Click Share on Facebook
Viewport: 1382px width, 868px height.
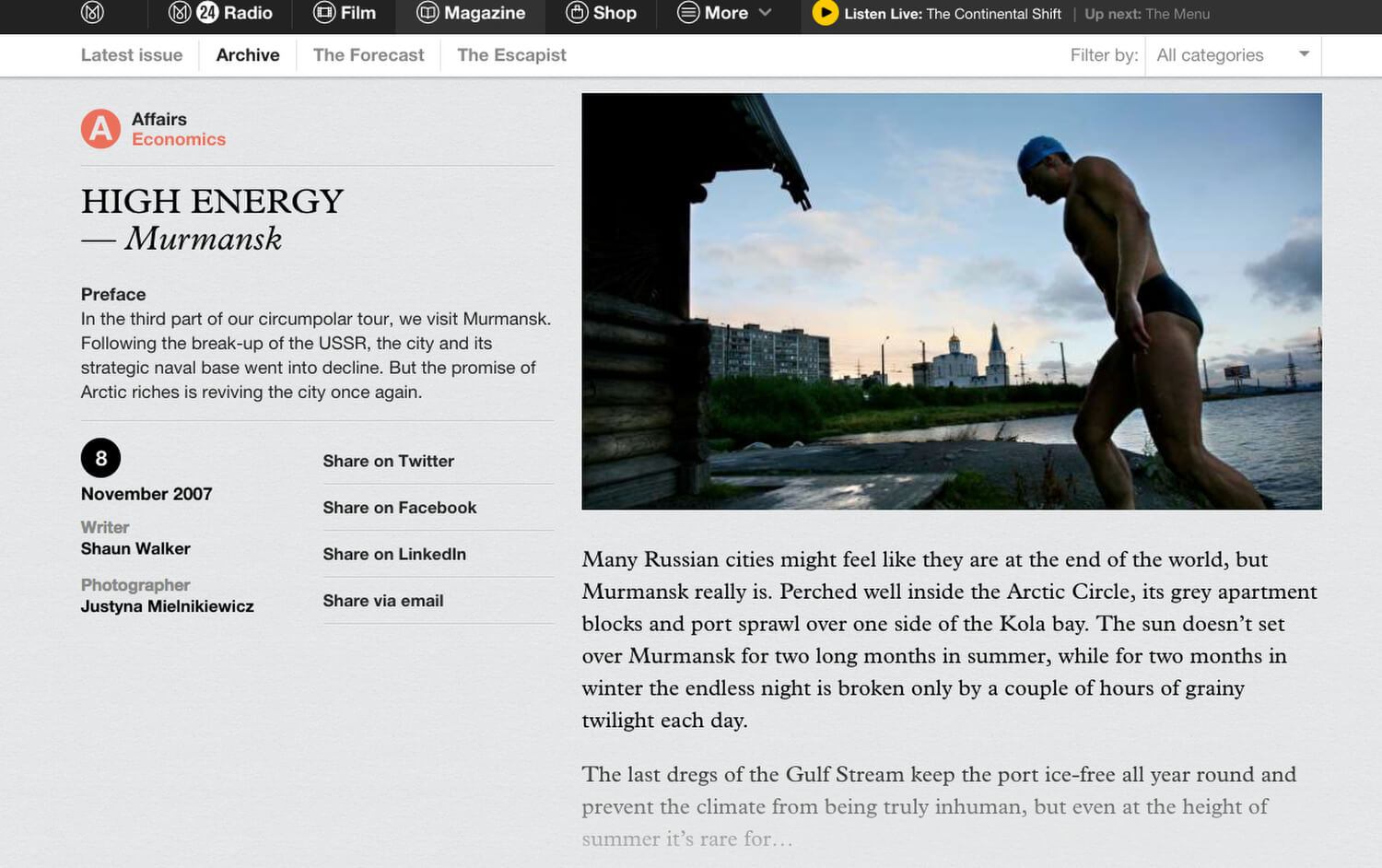tap(400, 508)
